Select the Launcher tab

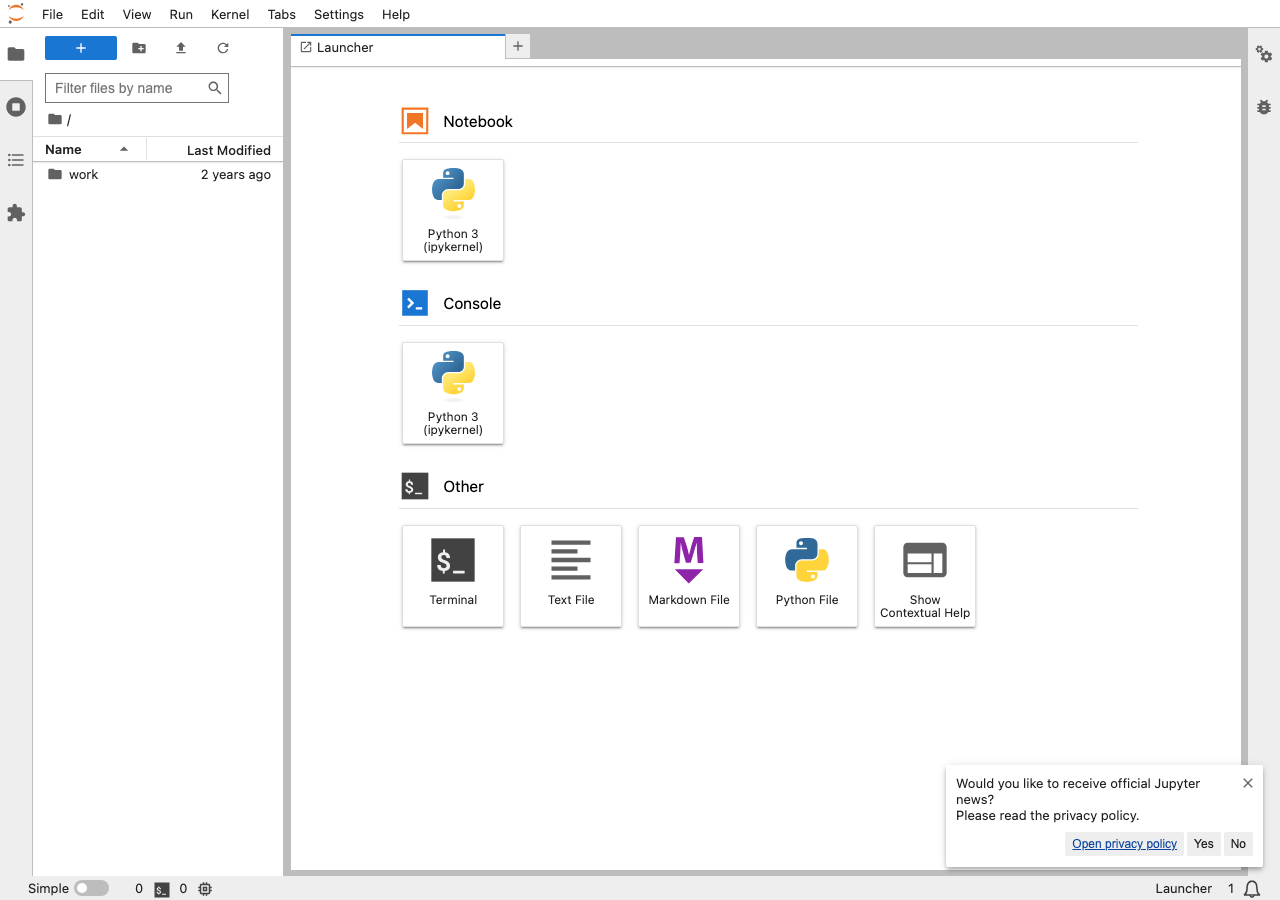coord(398,47)
